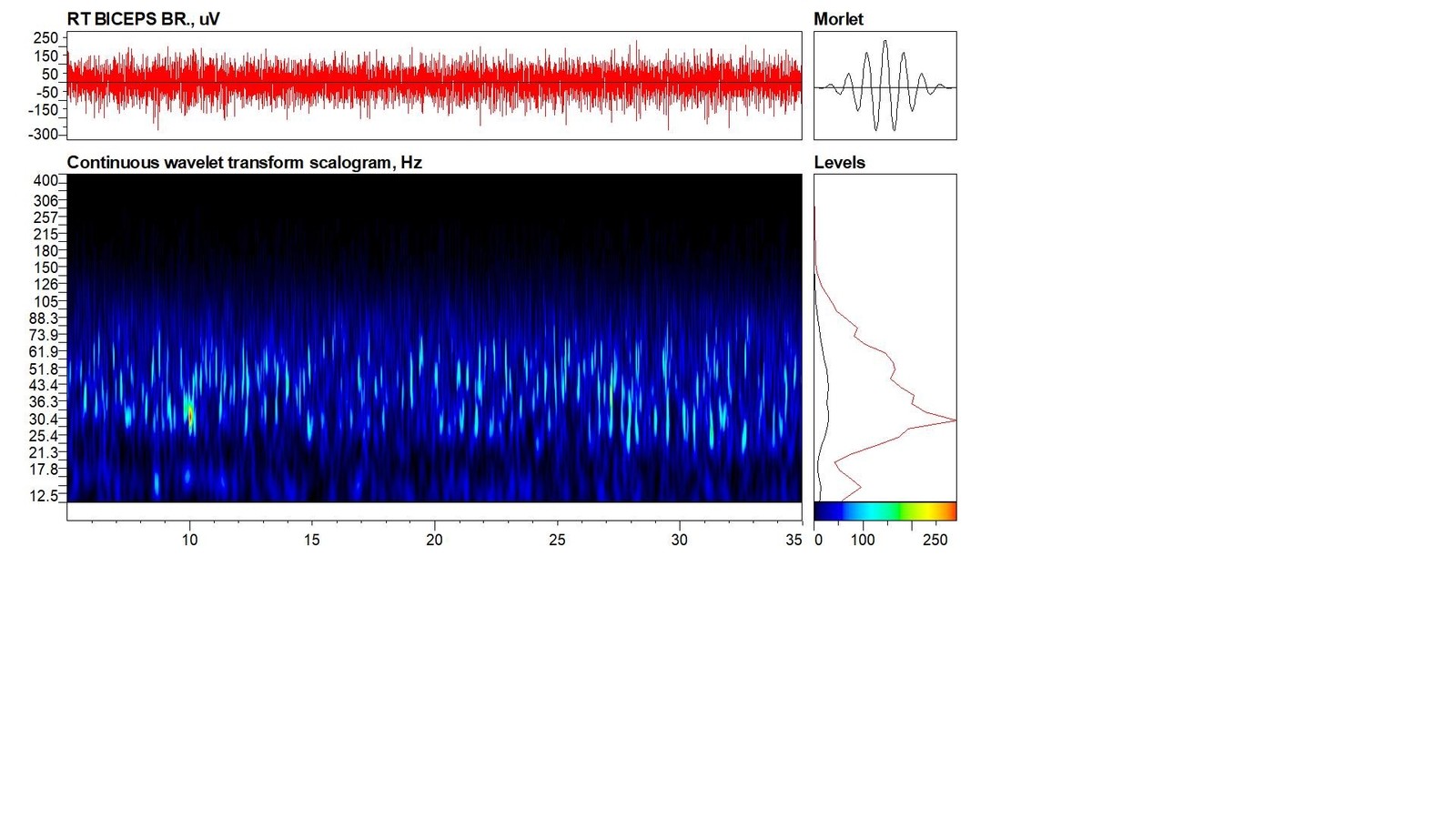Click the 'RT BICEPS BR., uV' title
The height and width of the screenshot is (819, 1456).
143,19
